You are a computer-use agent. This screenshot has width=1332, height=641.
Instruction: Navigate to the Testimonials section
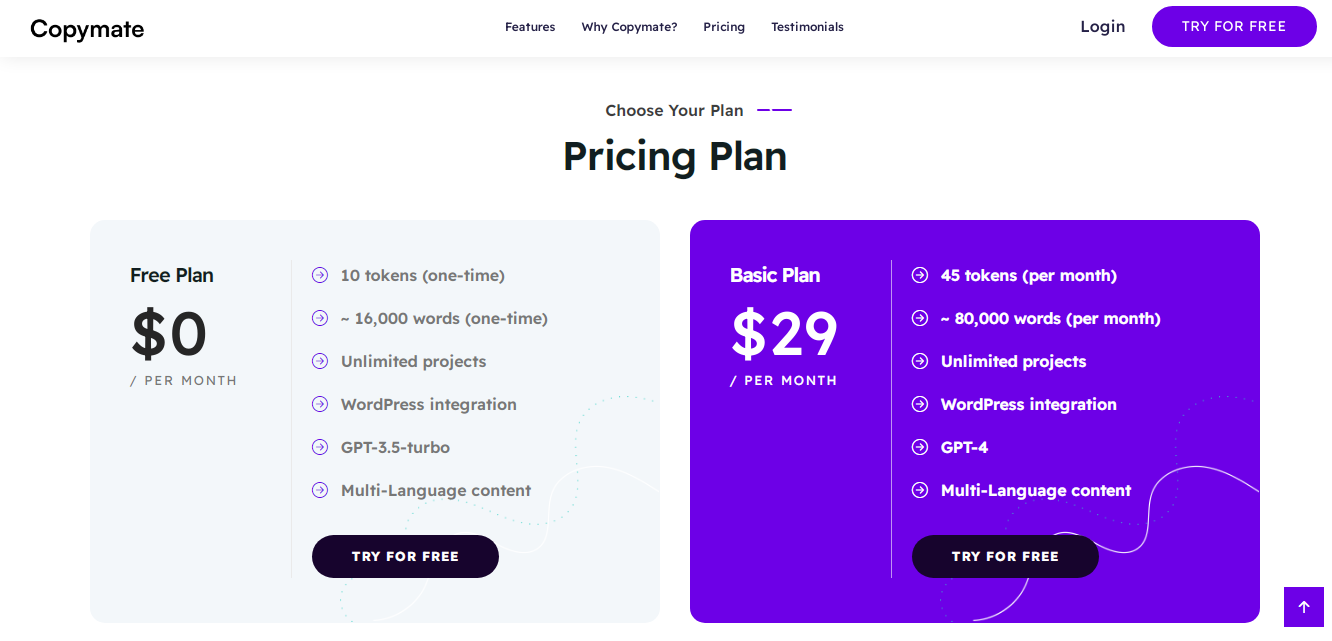pos(807,27)
